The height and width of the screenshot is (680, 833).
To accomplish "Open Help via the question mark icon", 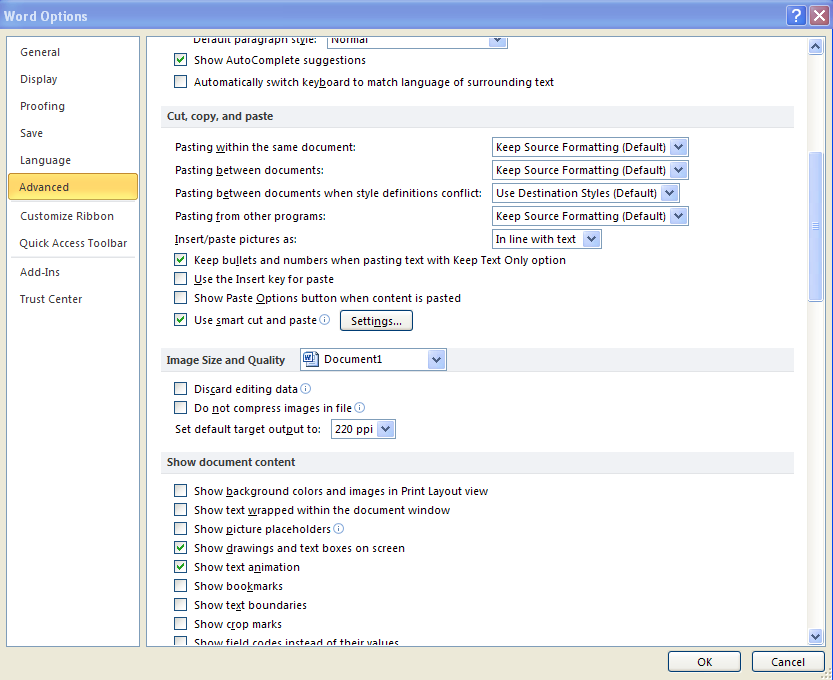I will [x=795, y=16].
